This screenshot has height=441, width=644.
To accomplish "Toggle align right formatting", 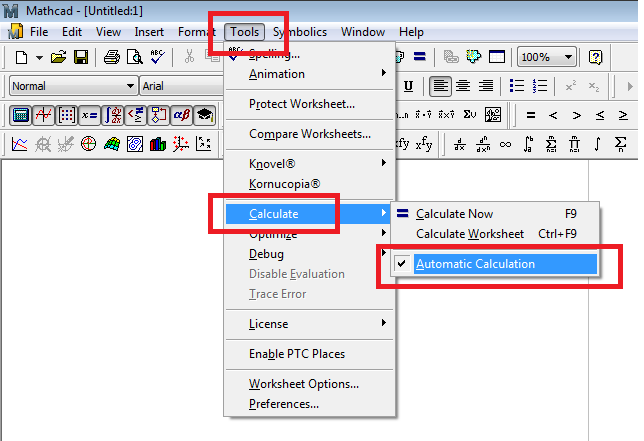I will coord(486,86).
